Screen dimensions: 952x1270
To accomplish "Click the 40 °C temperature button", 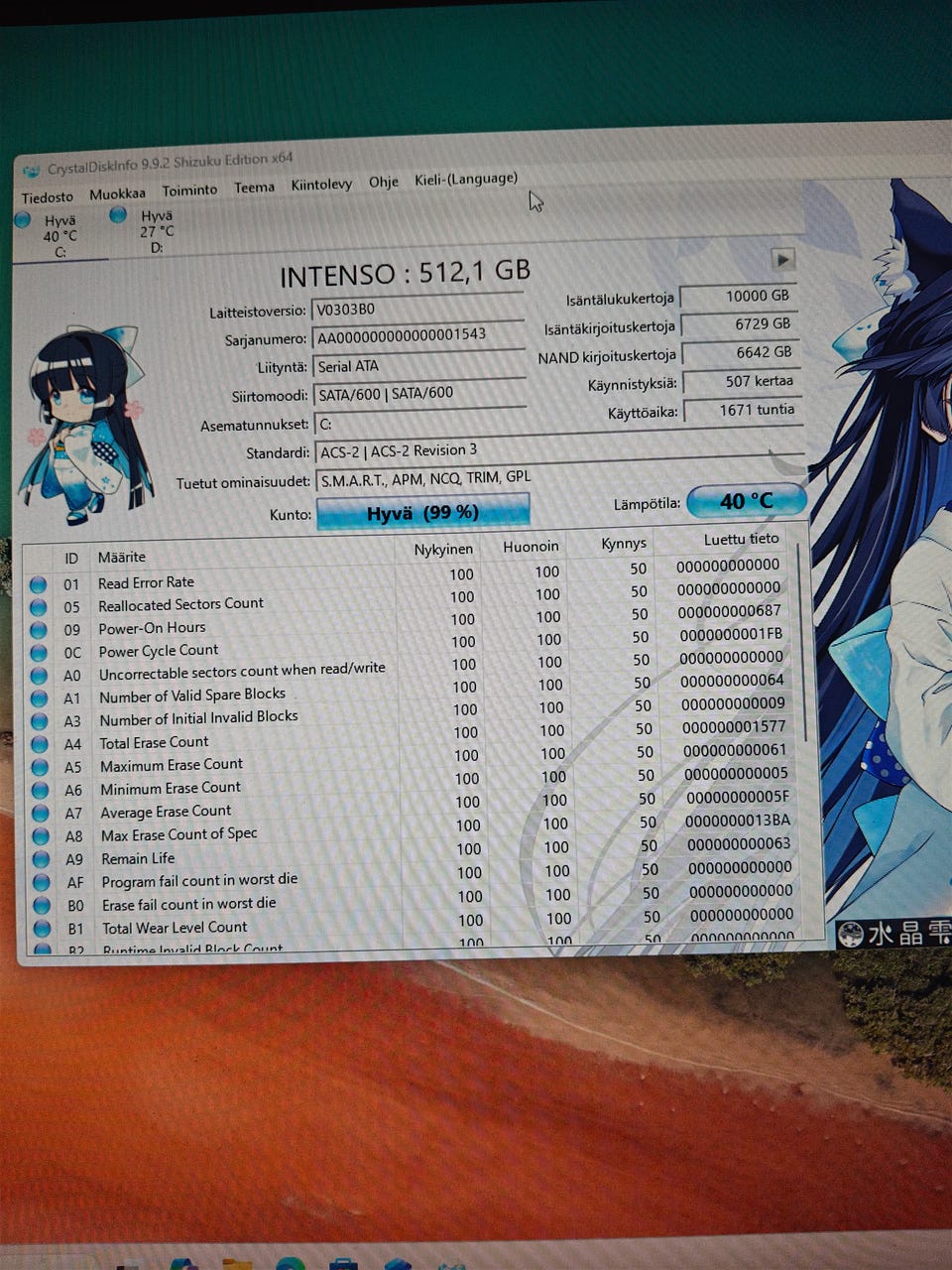I will (x=745, y=501).
